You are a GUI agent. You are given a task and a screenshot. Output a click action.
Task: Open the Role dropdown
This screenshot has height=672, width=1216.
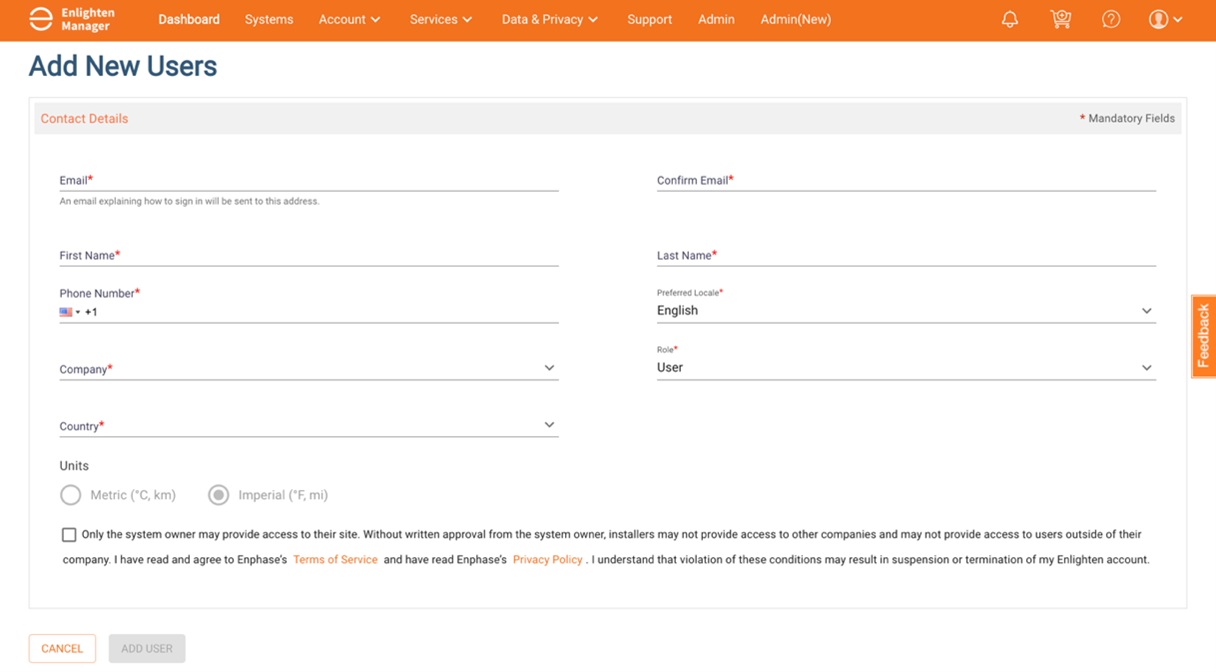906,368
